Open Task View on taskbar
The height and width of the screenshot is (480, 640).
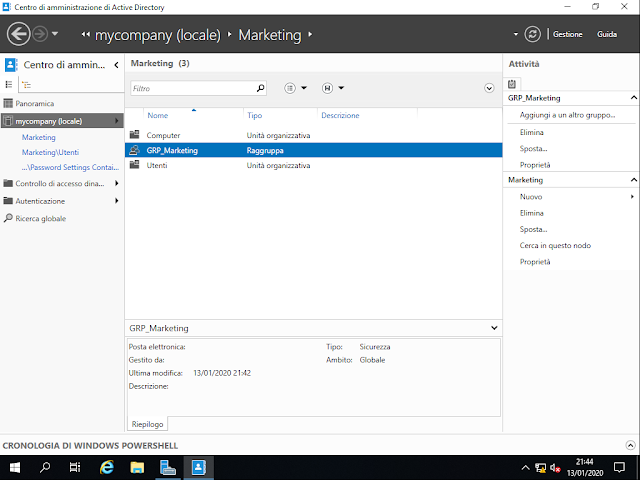[75, 467]
